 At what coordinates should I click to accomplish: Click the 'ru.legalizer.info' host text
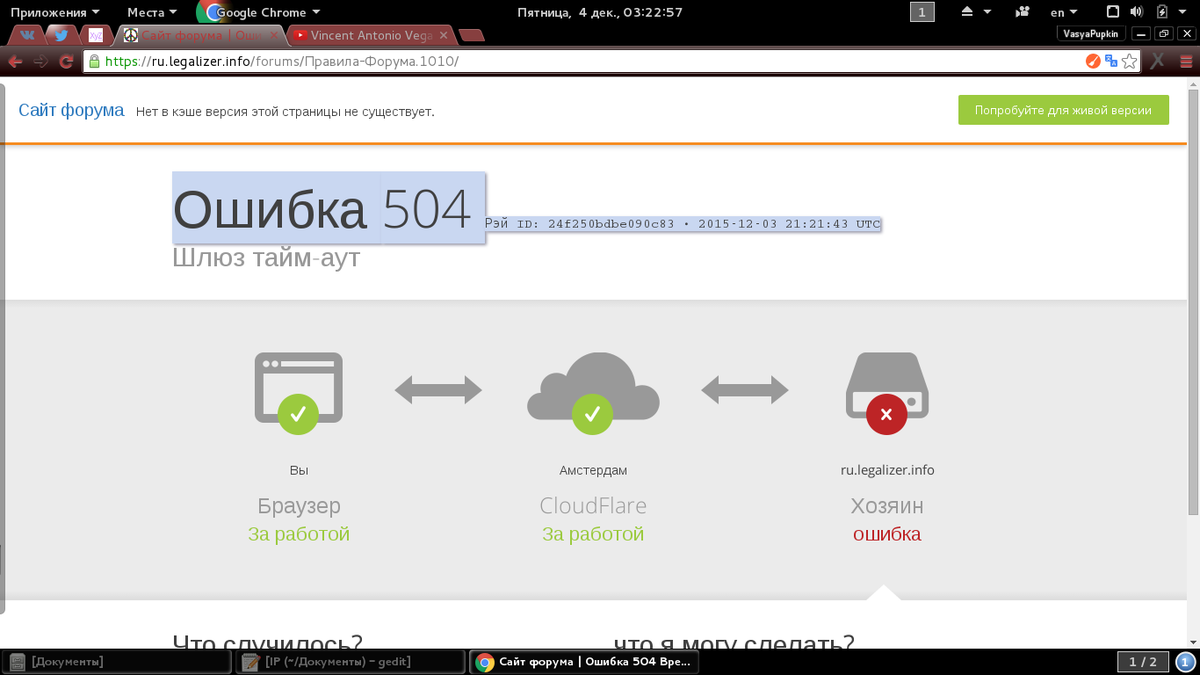pos(887,470)
